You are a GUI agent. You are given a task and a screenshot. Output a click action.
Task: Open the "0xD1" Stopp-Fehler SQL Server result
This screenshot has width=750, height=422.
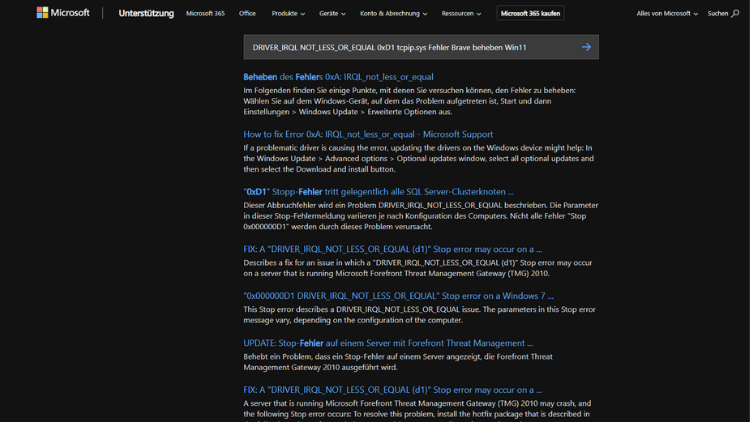click(378, 191)
